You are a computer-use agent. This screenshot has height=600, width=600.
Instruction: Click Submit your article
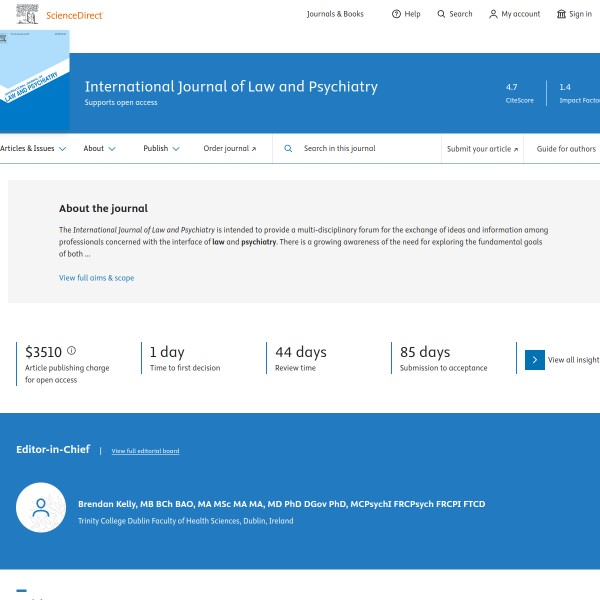tap(482, 149)
